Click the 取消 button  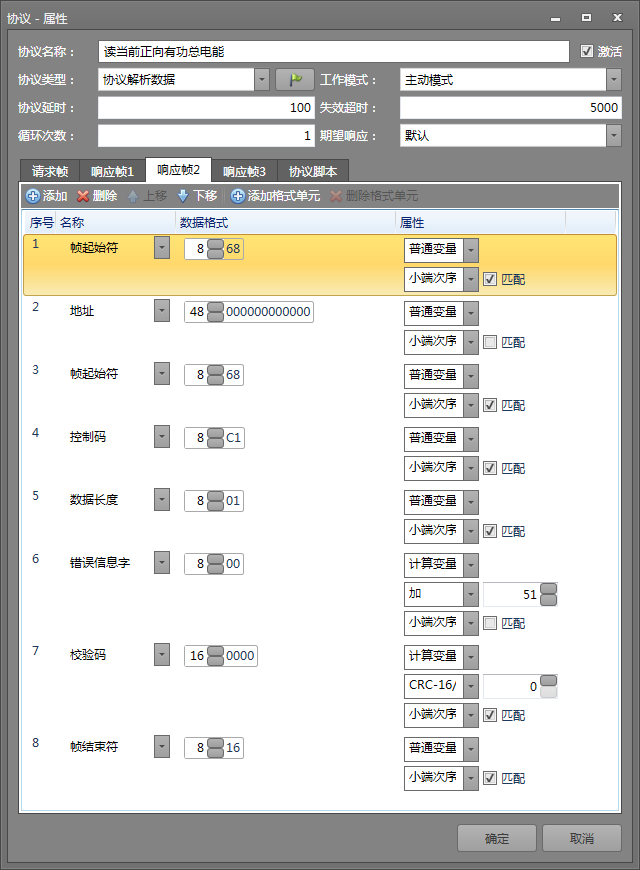click(582, 838)
